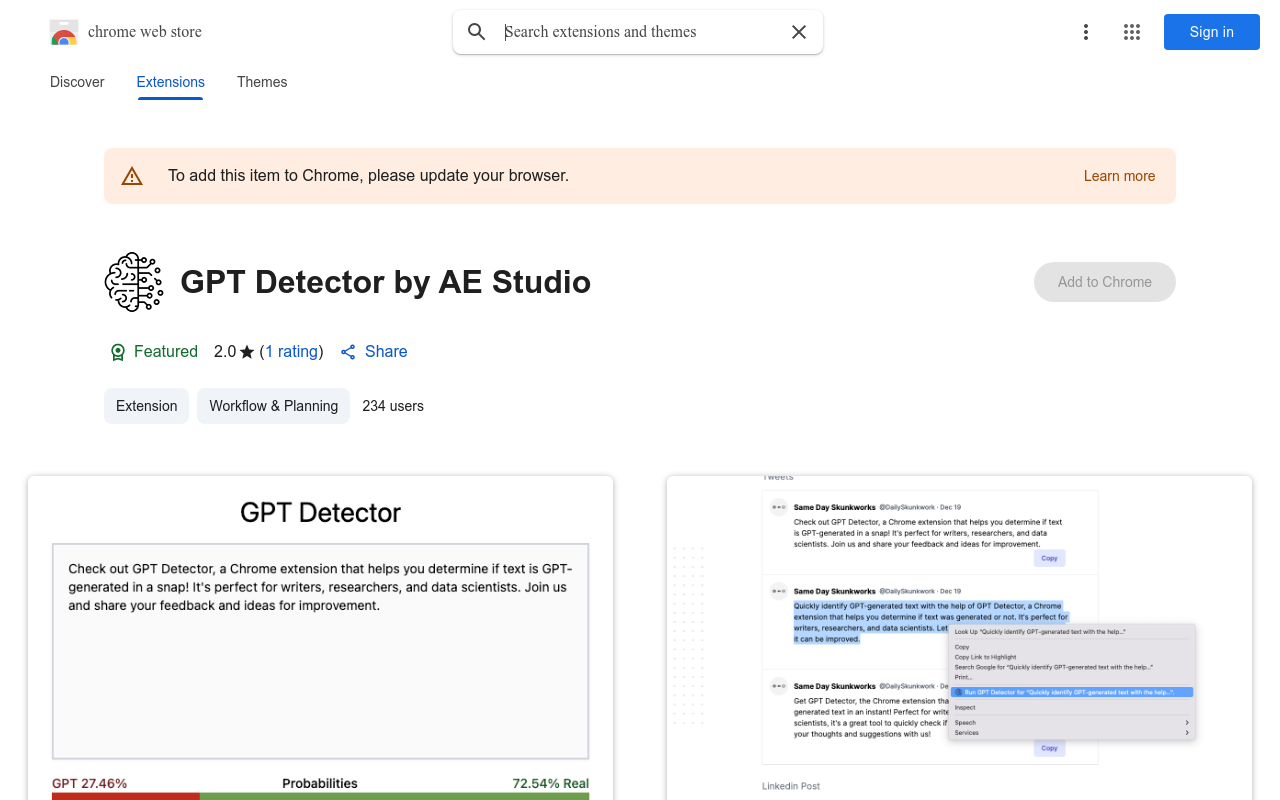
Task: Click the Extension chip
Action: [x=146, y=406]
